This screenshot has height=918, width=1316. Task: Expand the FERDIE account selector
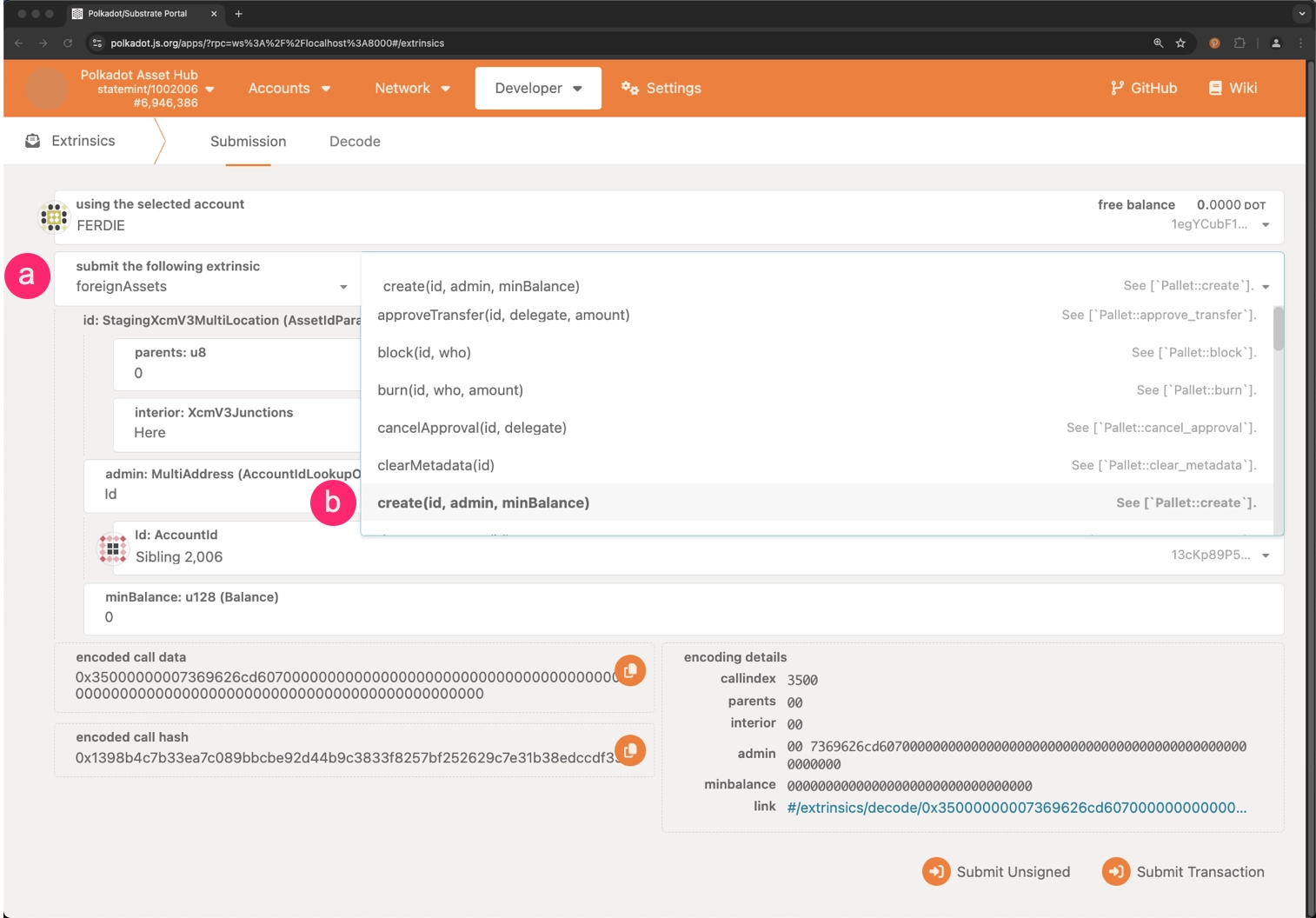click(x=1266, y=225)
